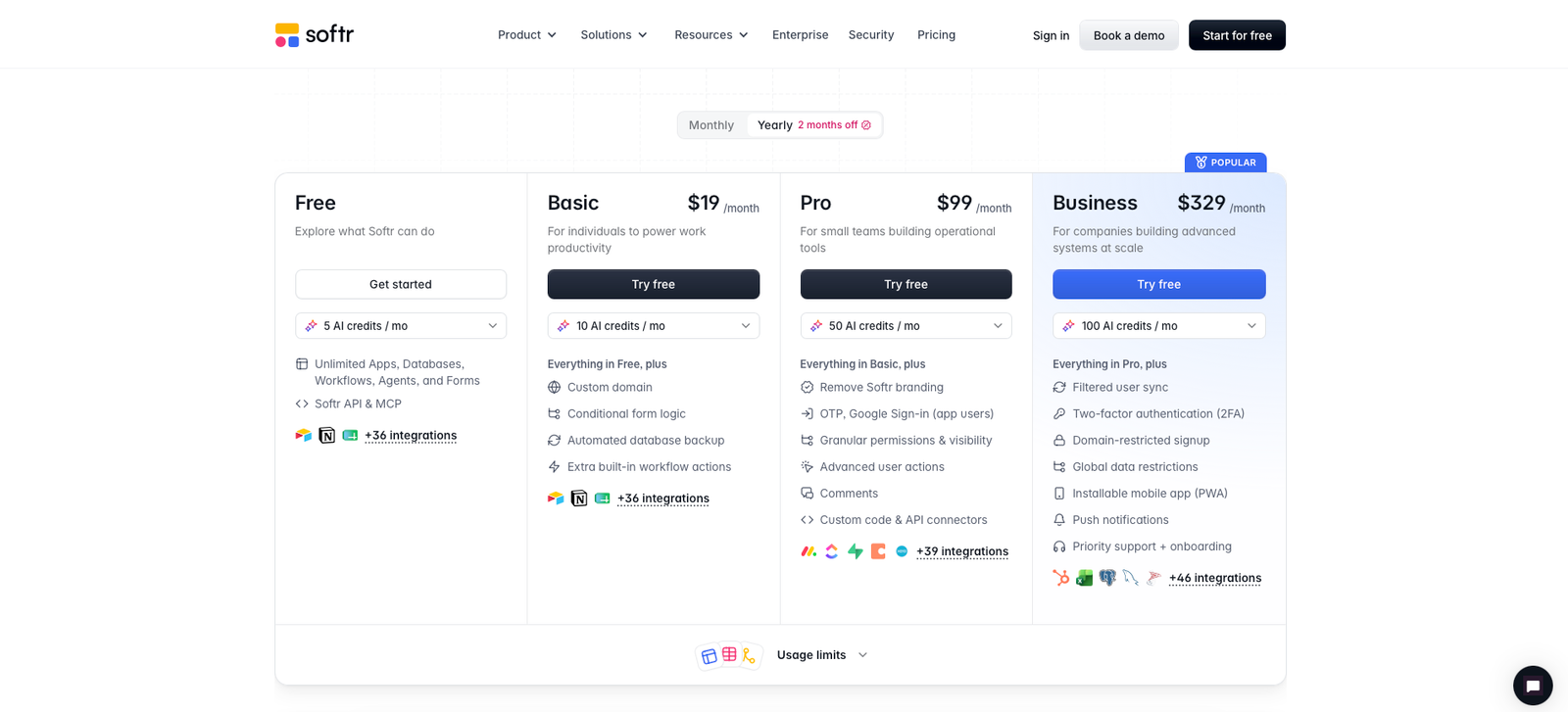Click the "OTP, Google Sign-in (app users)" text
The width and height of the screenshot is (1568, 712).
pyautogui.click(x=906, y=414)
